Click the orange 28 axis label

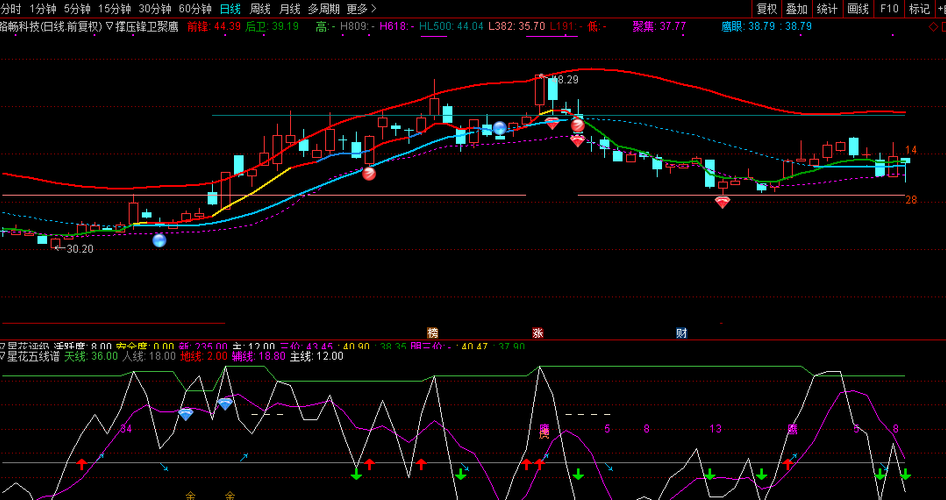tap(911, 200)
